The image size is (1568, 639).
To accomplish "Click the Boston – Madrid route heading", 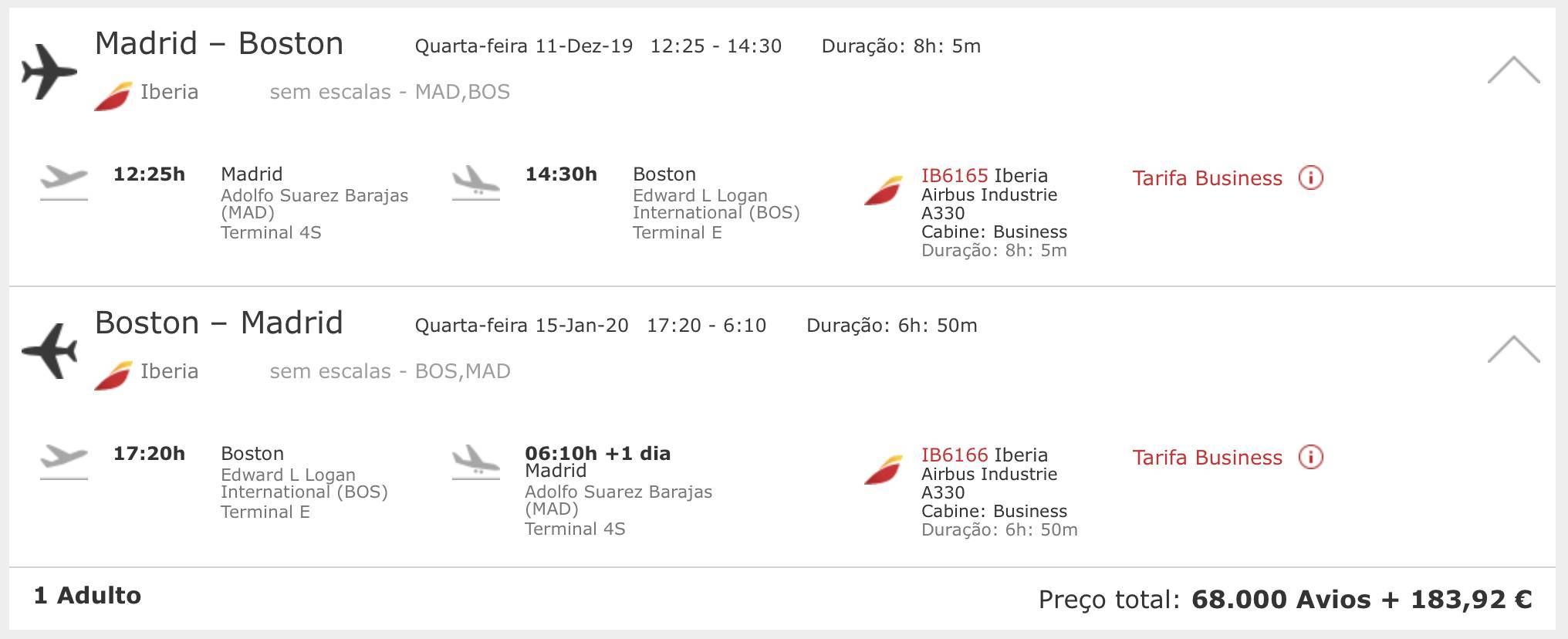I will click(x=219, y=323).
